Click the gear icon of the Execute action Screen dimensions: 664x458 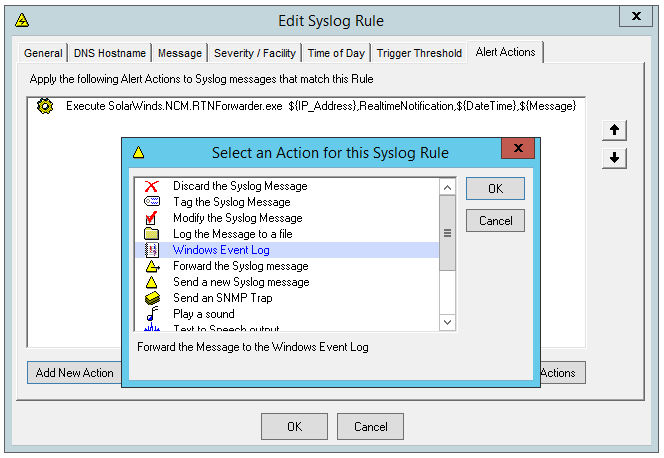[45, 106]
